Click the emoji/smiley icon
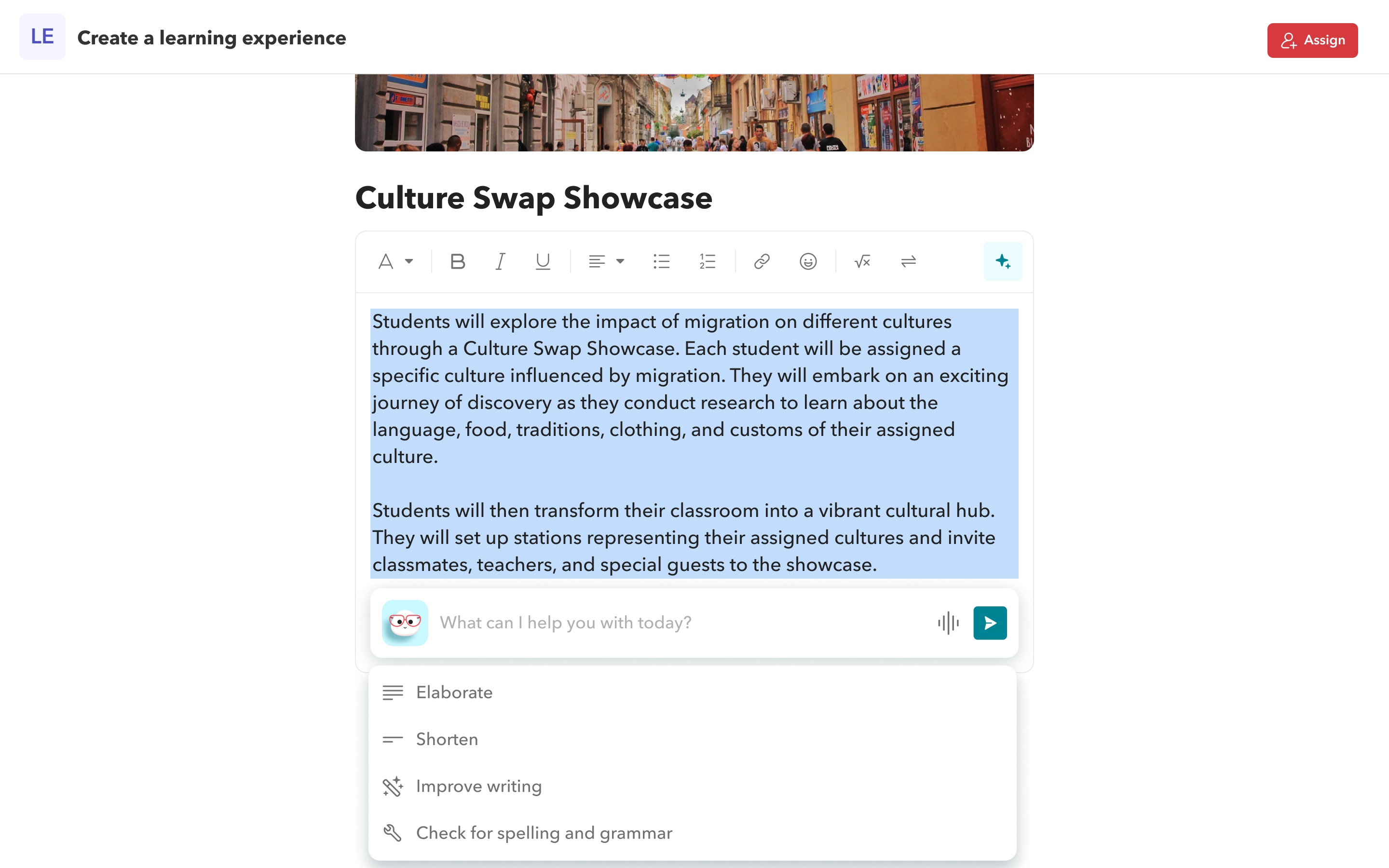1389x868 pixels. coord(808,262)
